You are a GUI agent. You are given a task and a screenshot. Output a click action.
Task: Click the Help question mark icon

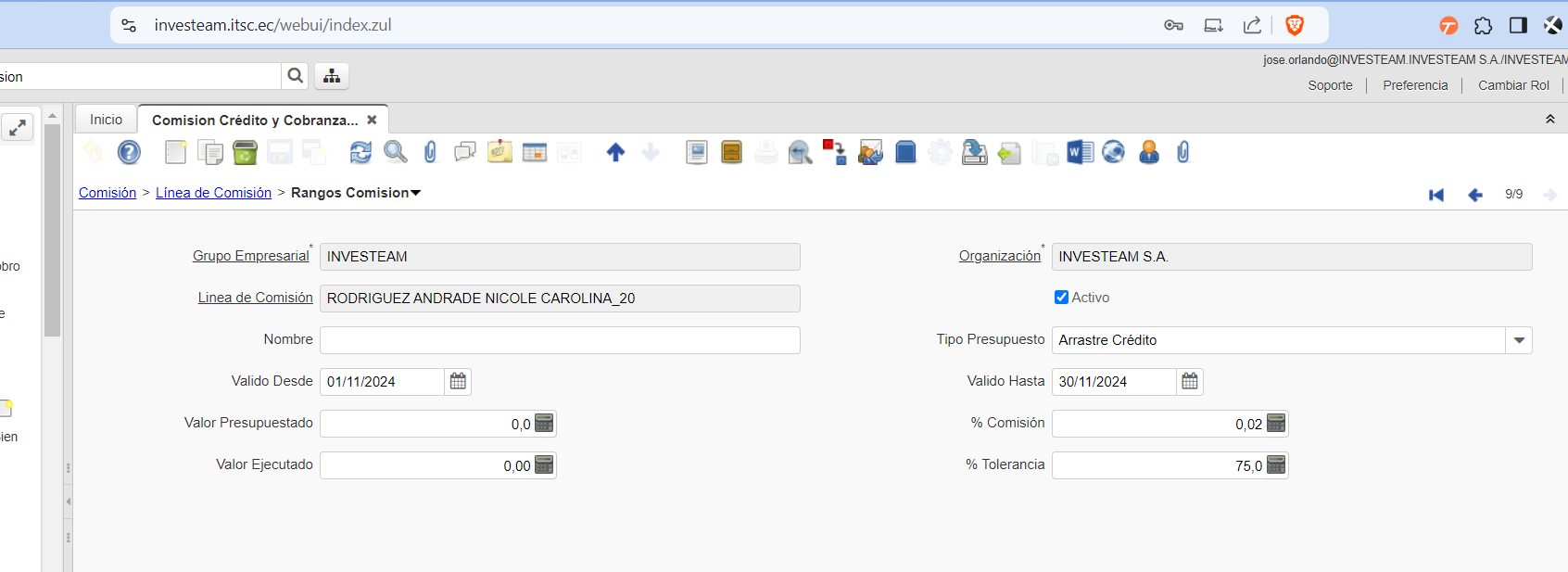click(129, 152)
